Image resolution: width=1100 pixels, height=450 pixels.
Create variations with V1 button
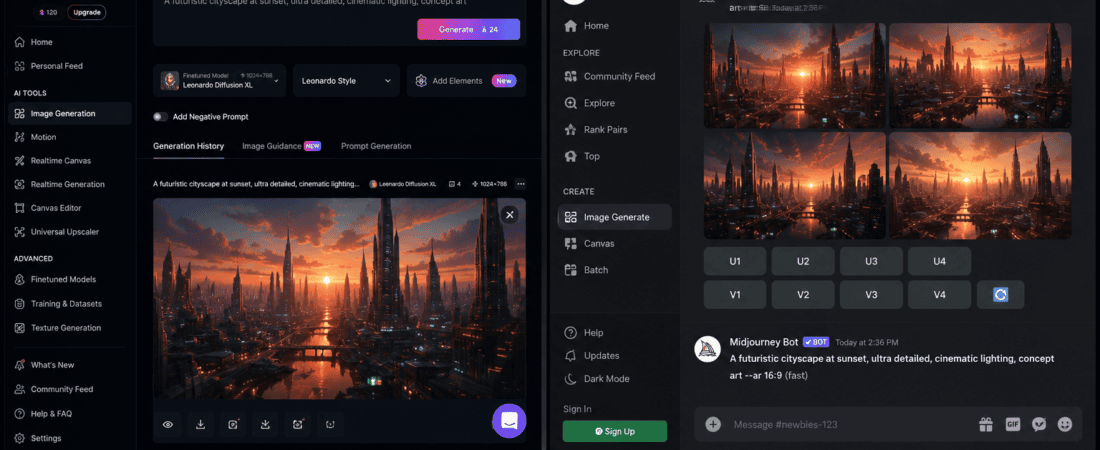point(735,295)
